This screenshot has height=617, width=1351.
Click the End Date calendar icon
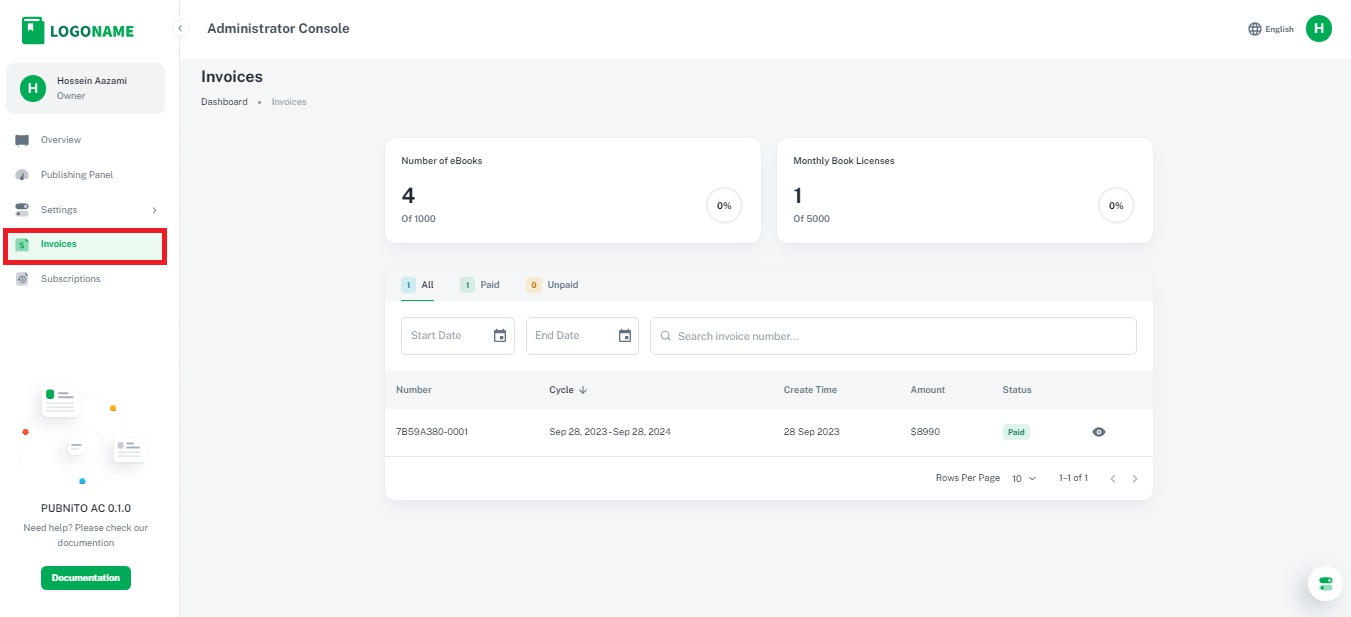pyautogui.click(x=625, y=336)
